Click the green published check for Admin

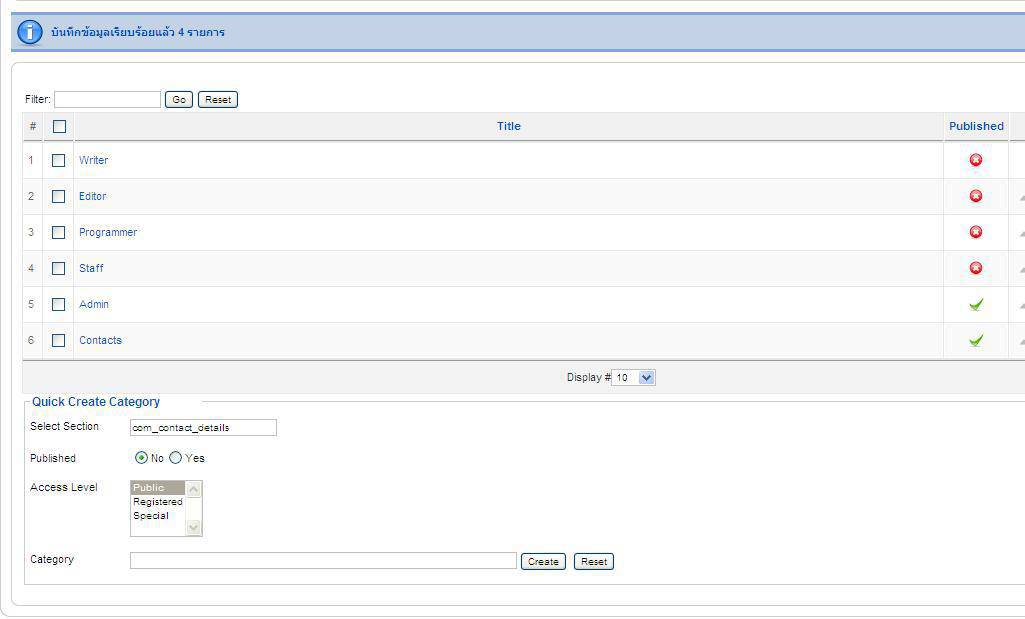pos(976,304)
